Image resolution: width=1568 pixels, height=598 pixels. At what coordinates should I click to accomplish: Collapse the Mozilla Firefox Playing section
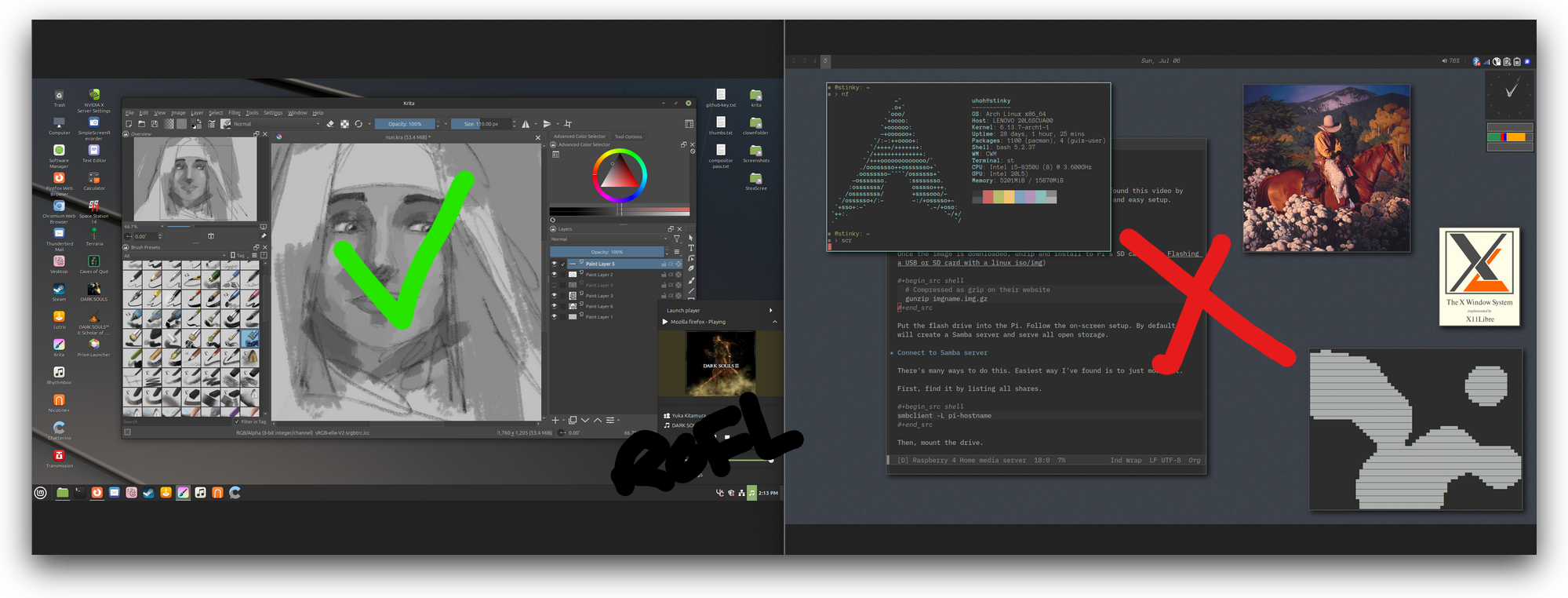(x=774, y=322)
